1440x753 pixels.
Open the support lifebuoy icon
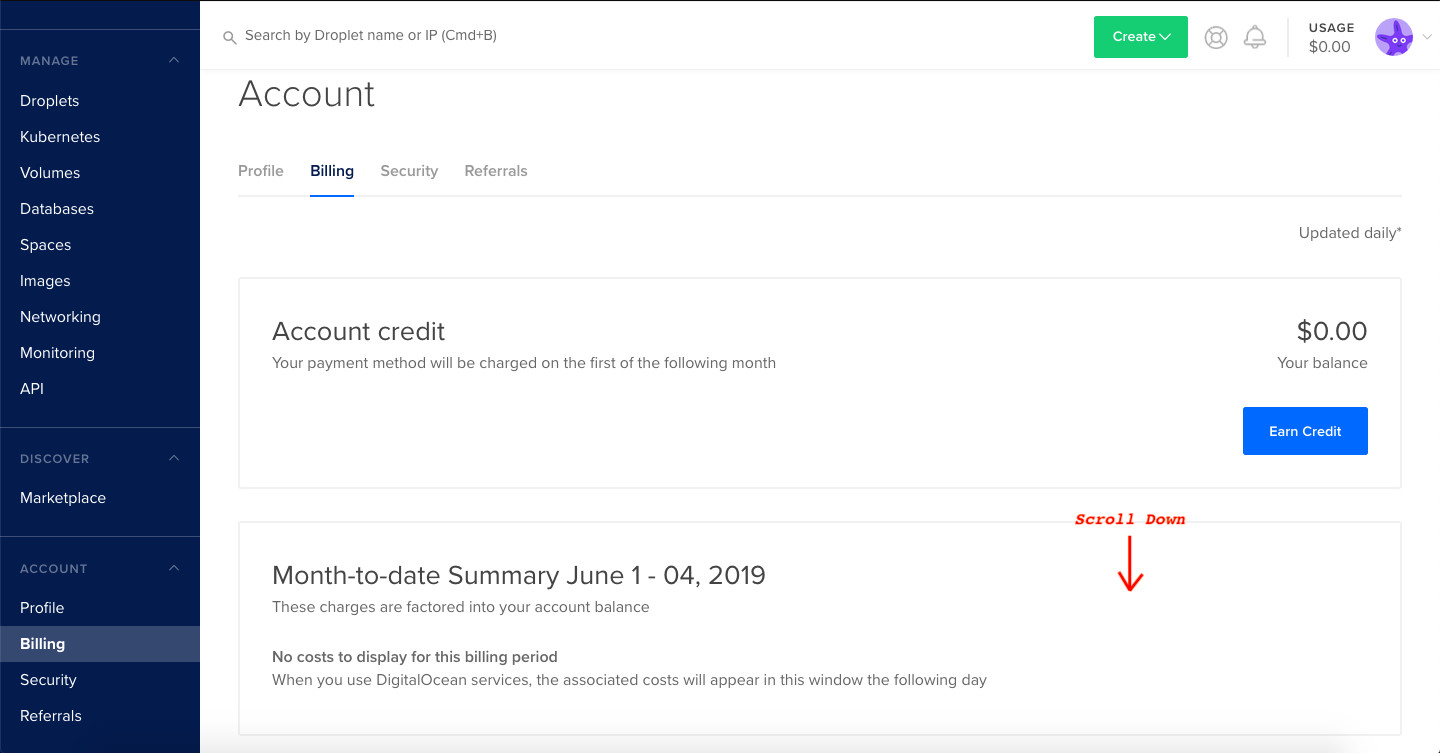[1216, 37]
